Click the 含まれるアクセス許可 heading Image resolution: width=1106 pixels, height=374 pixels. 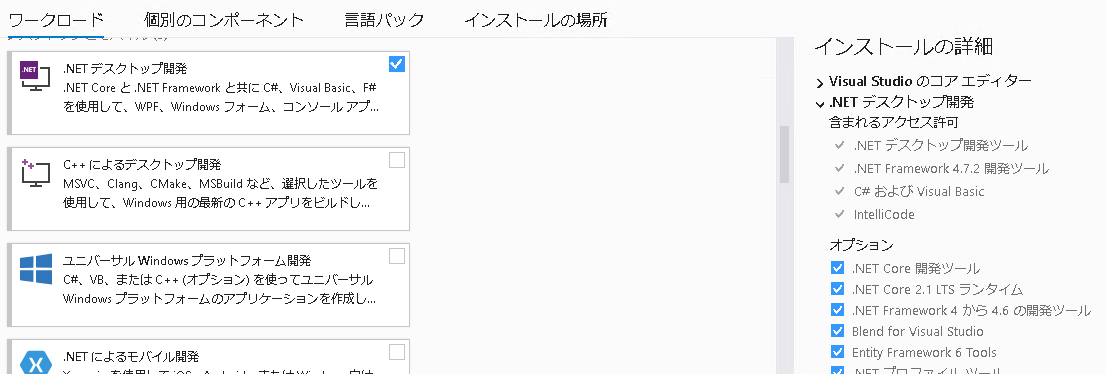(x=894, y=122)
